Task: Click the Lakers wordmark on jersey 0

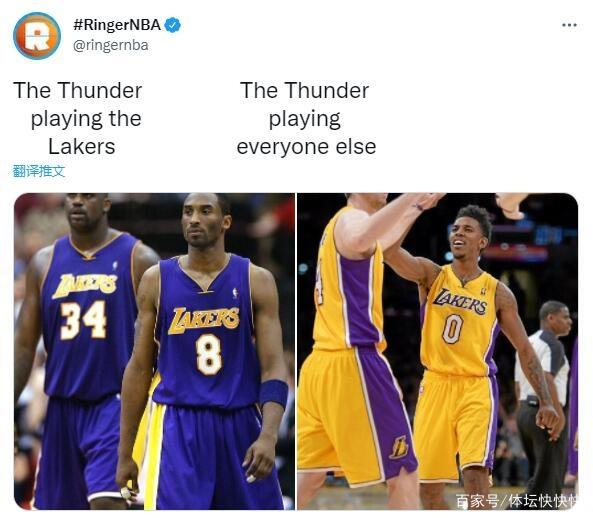Action: pos(460,301)
